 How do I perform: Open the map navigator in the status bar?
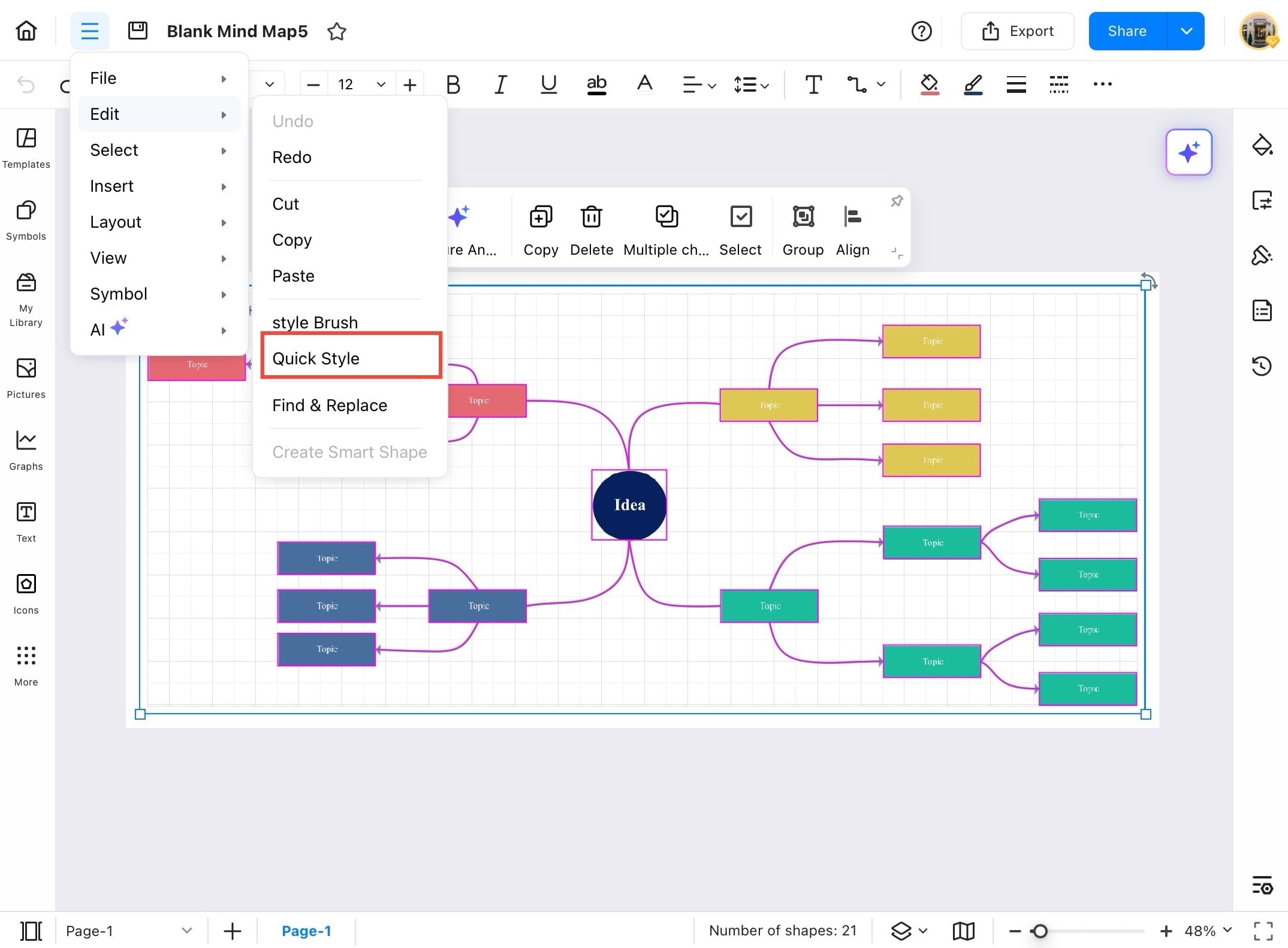963,931
